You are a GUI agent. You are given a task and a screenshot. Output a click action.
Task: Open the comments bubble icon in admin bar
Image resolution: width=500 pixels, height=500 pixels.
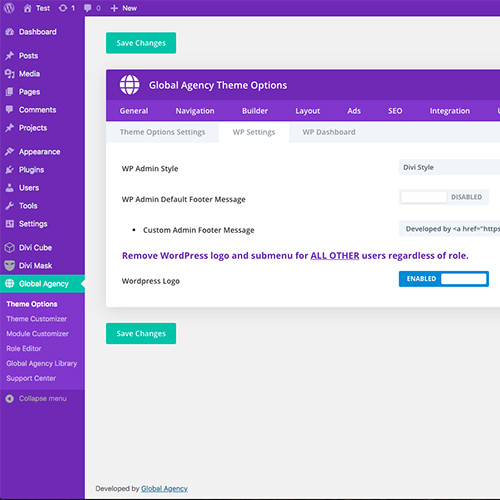tap(88, 8)
